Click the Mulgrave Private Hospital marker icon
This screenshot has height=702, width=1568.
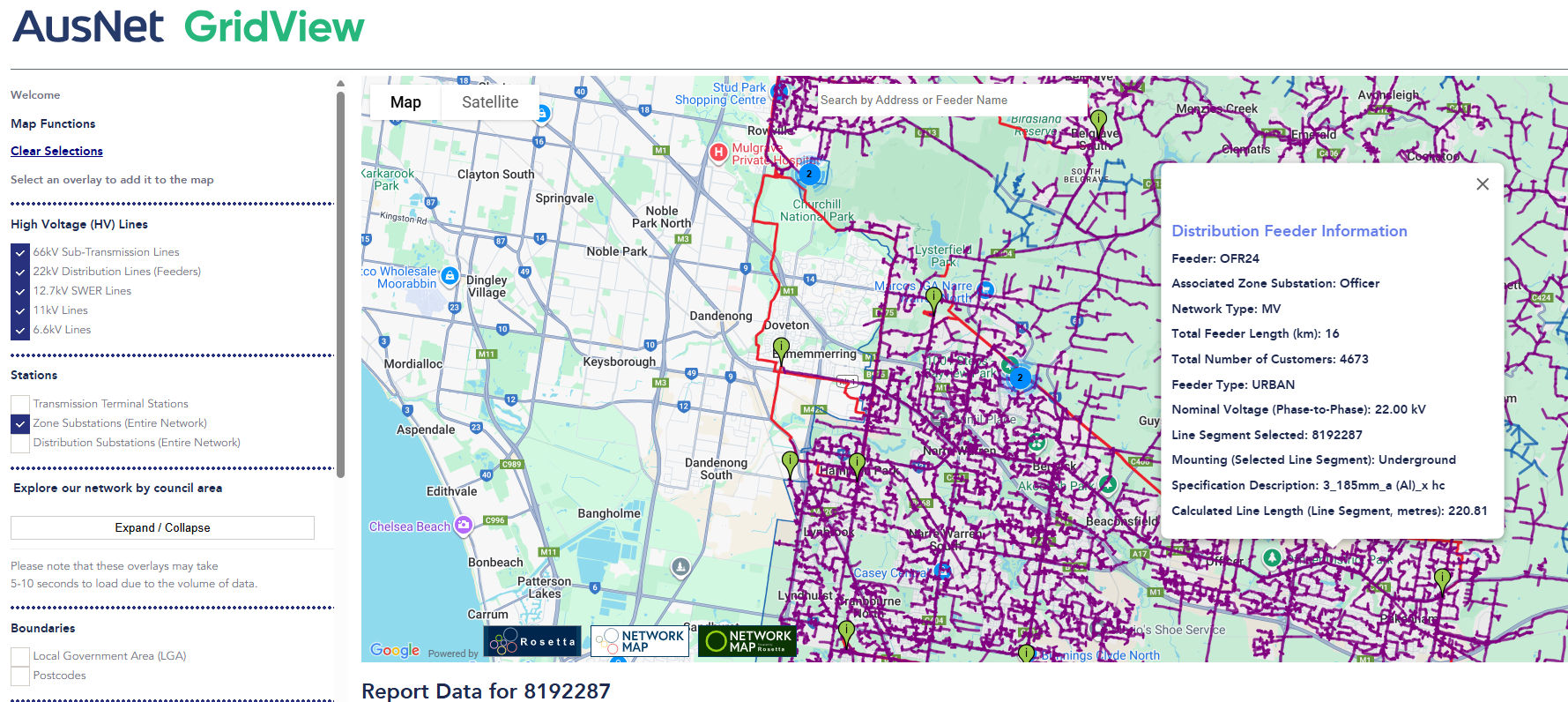718,153
